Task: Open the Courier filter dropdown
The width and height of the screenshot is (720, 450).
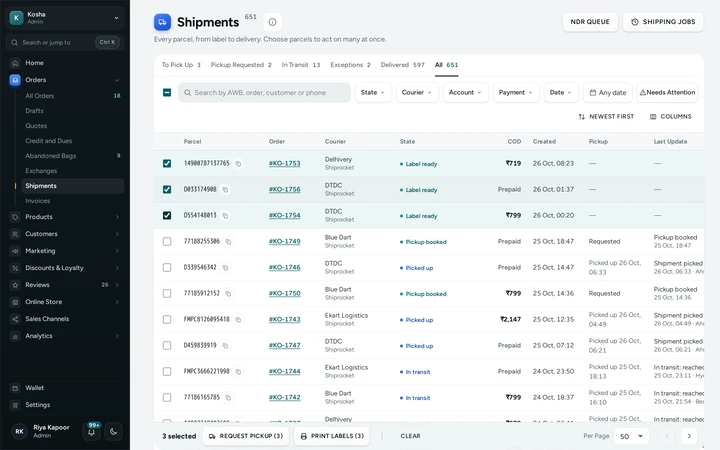Action: click(x=417, y=93)
